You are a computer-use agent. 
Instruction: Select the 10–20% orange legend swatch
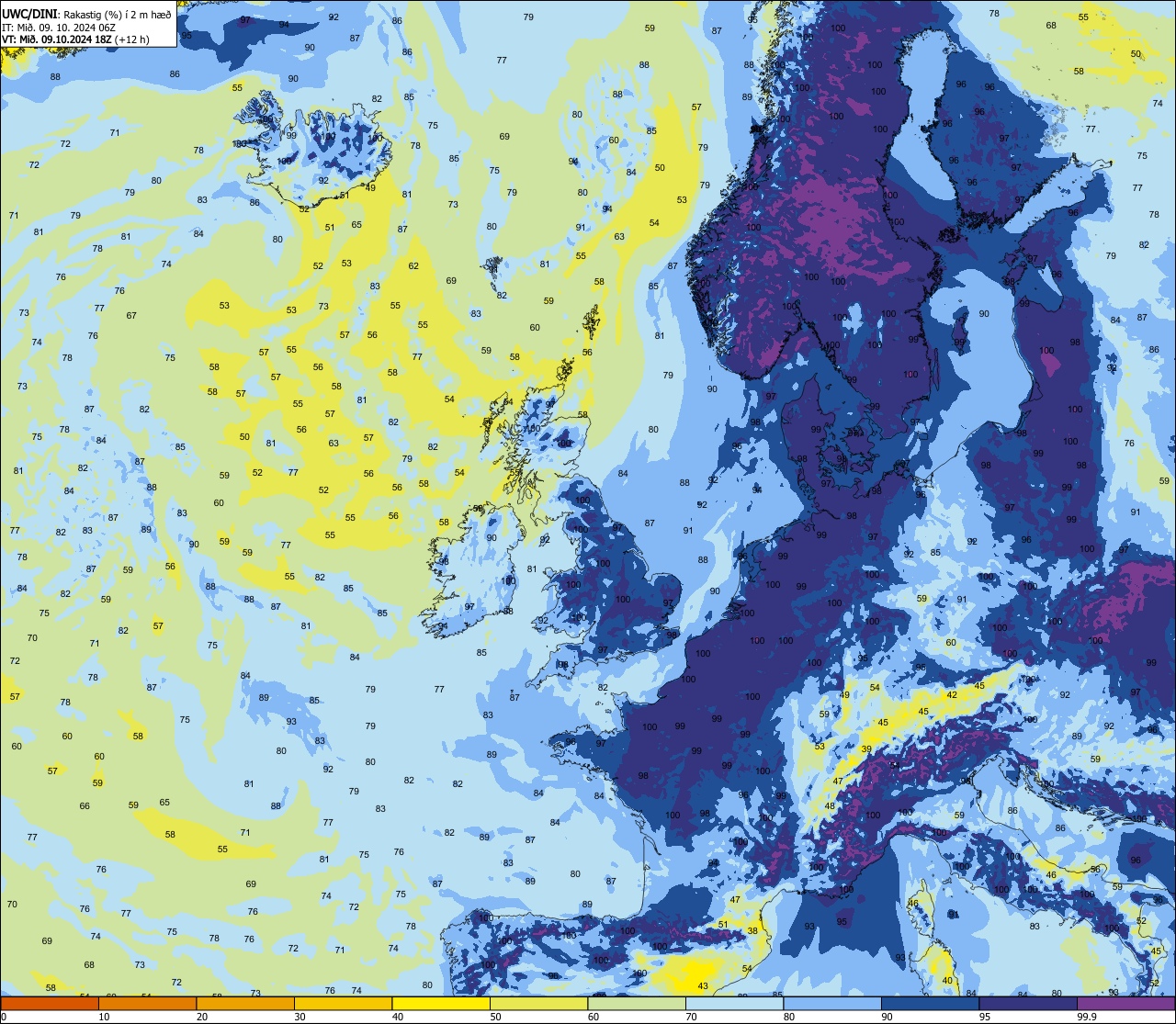(x=147, y=1003)
